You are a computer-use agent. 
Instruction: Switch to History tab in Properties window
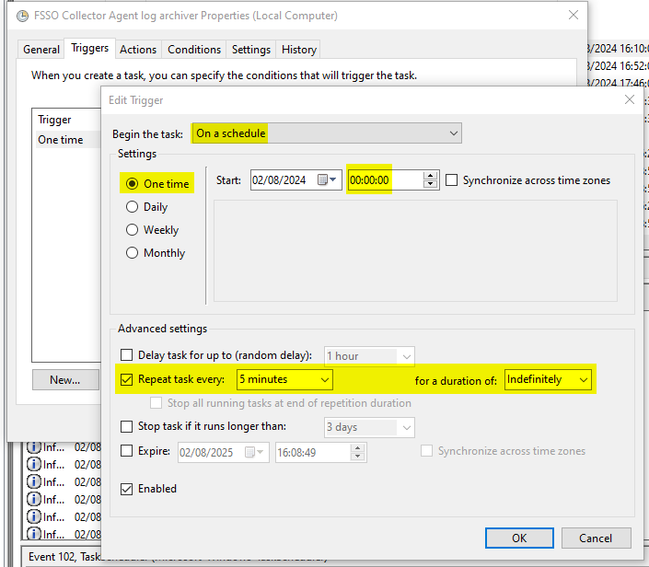tap(299, 49)
